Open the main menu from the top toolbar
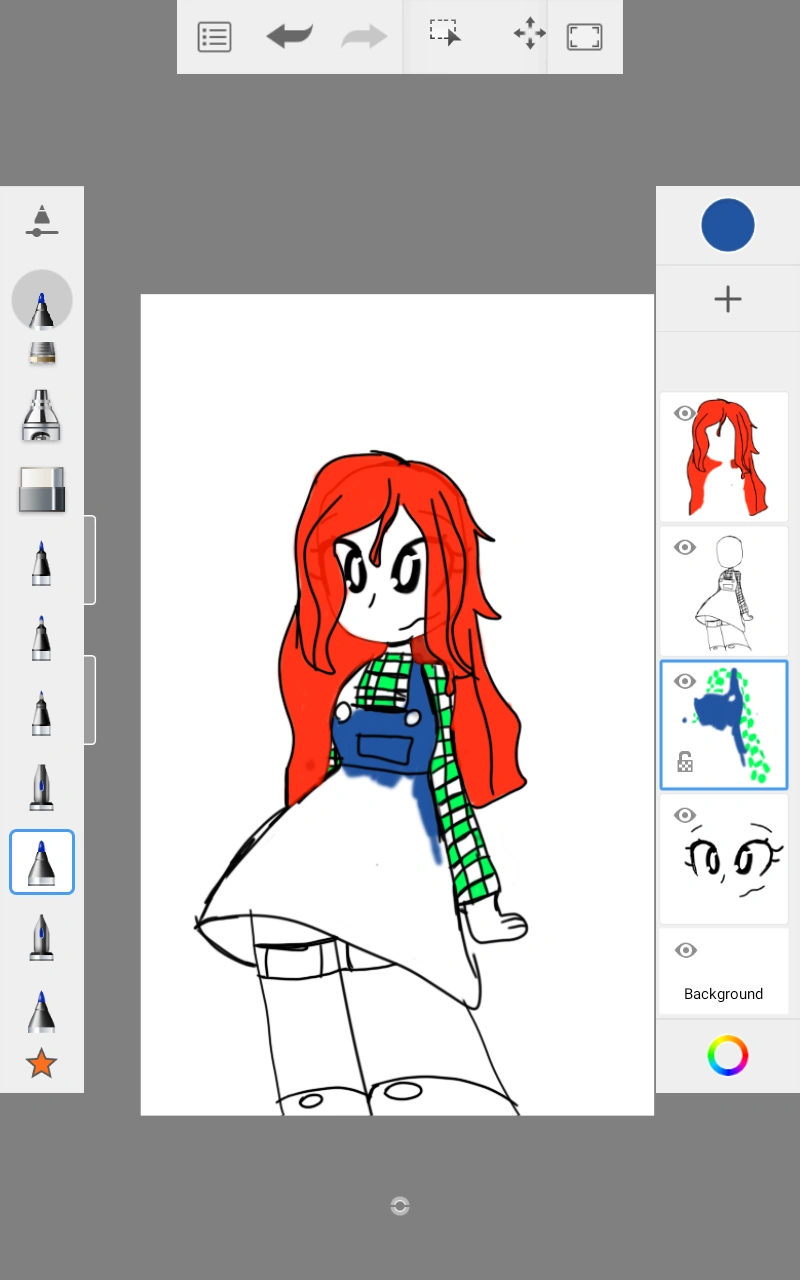The width and height of the screenshot is (800, 1280). (214, 37)
